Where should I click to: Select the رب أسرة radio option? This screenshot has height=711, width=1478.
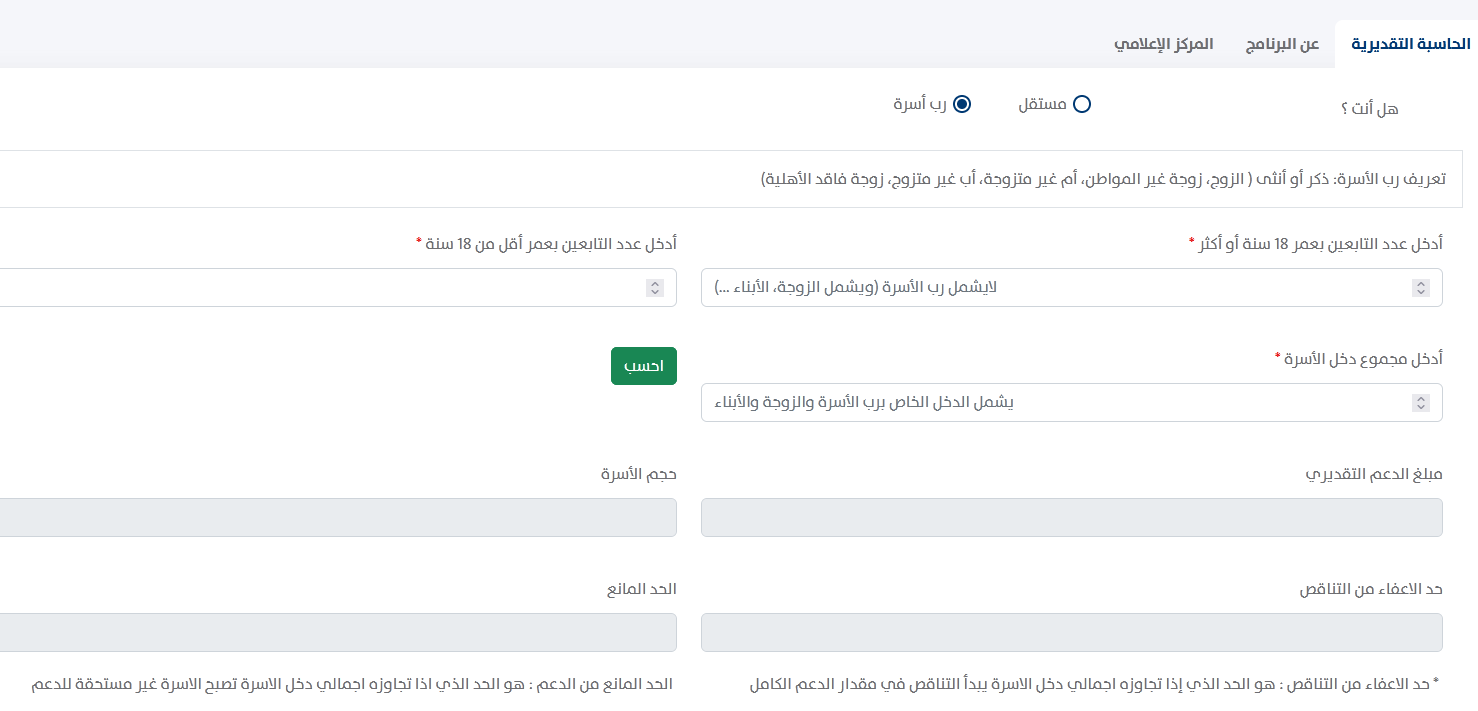pos(962,104)
